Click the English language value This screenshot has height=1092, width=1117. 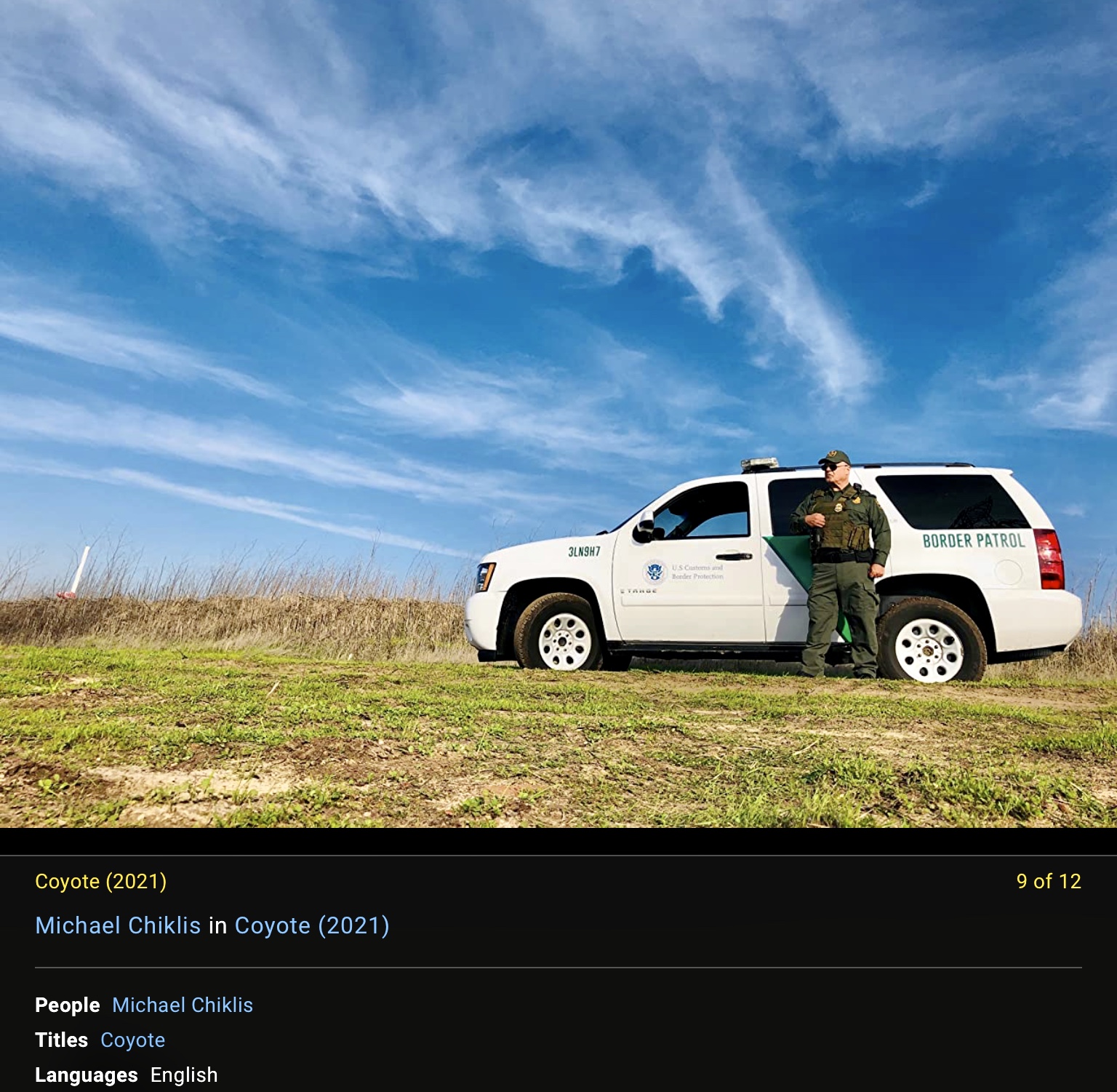point(184,1075)
